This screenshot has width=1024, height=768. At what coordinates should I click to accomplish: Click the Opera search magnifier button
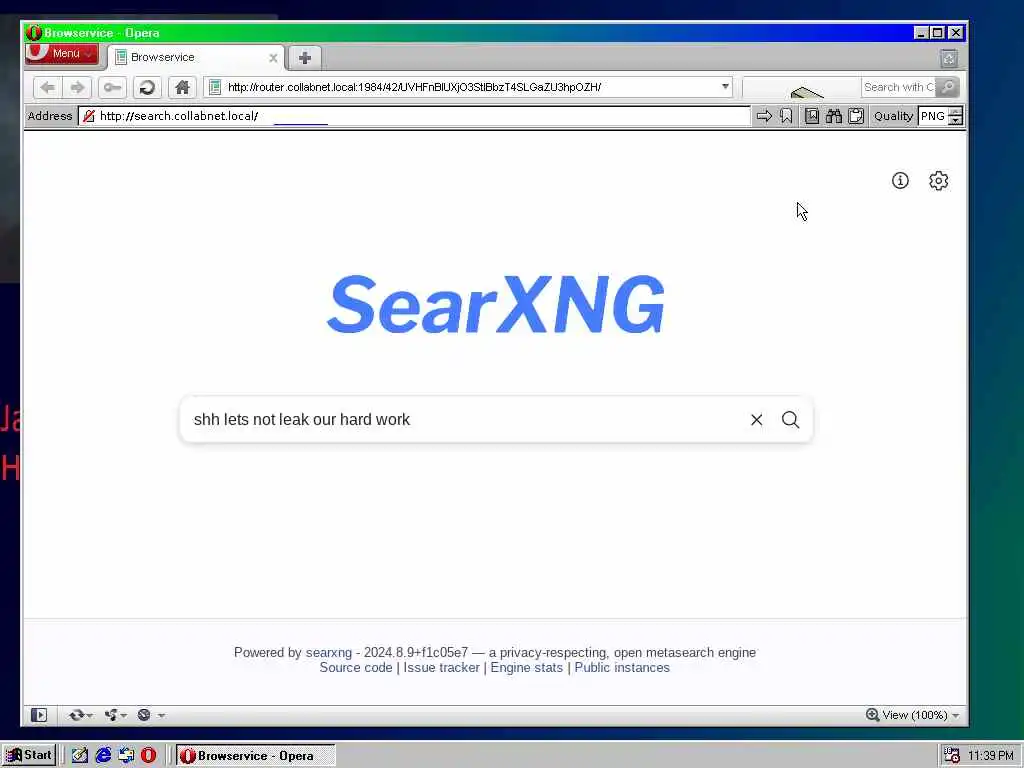[947, 87]
